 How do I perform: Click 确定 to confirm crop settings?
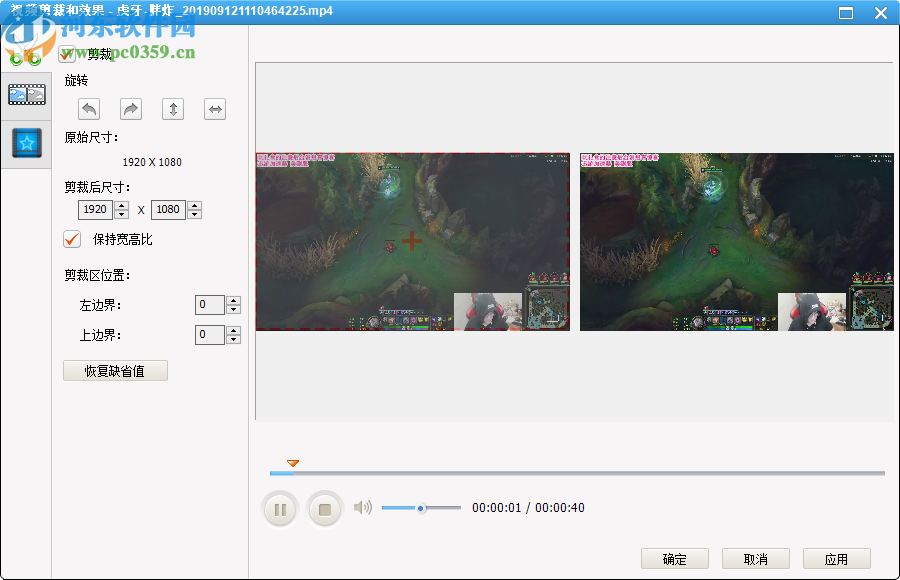(x=674, y=558)
